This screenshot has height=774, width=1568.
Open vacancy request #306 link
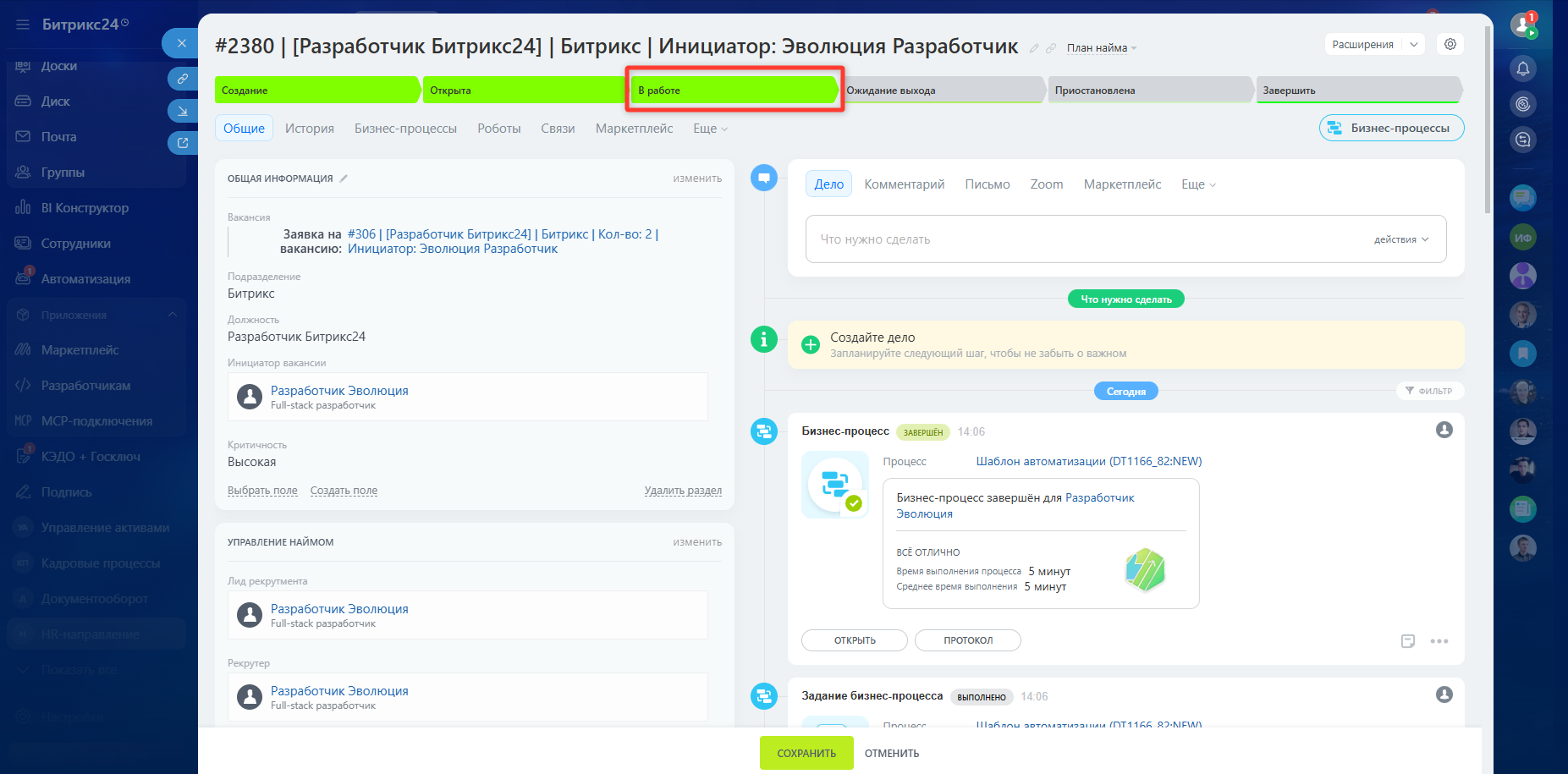tap(503, 241)
